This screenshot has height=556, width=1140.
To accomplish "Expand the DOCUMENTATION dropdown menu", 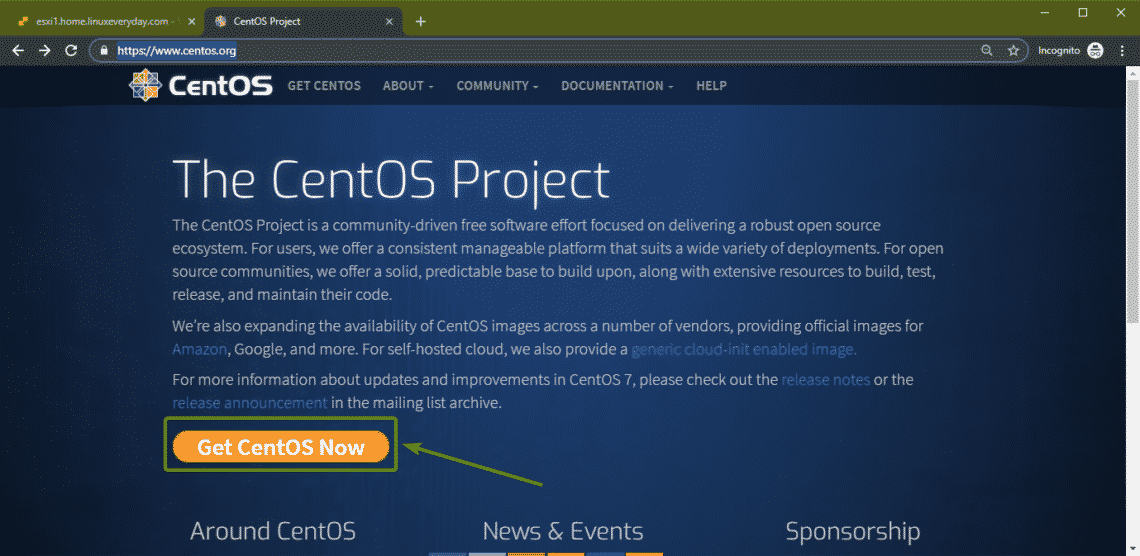I will click(617, 86).
